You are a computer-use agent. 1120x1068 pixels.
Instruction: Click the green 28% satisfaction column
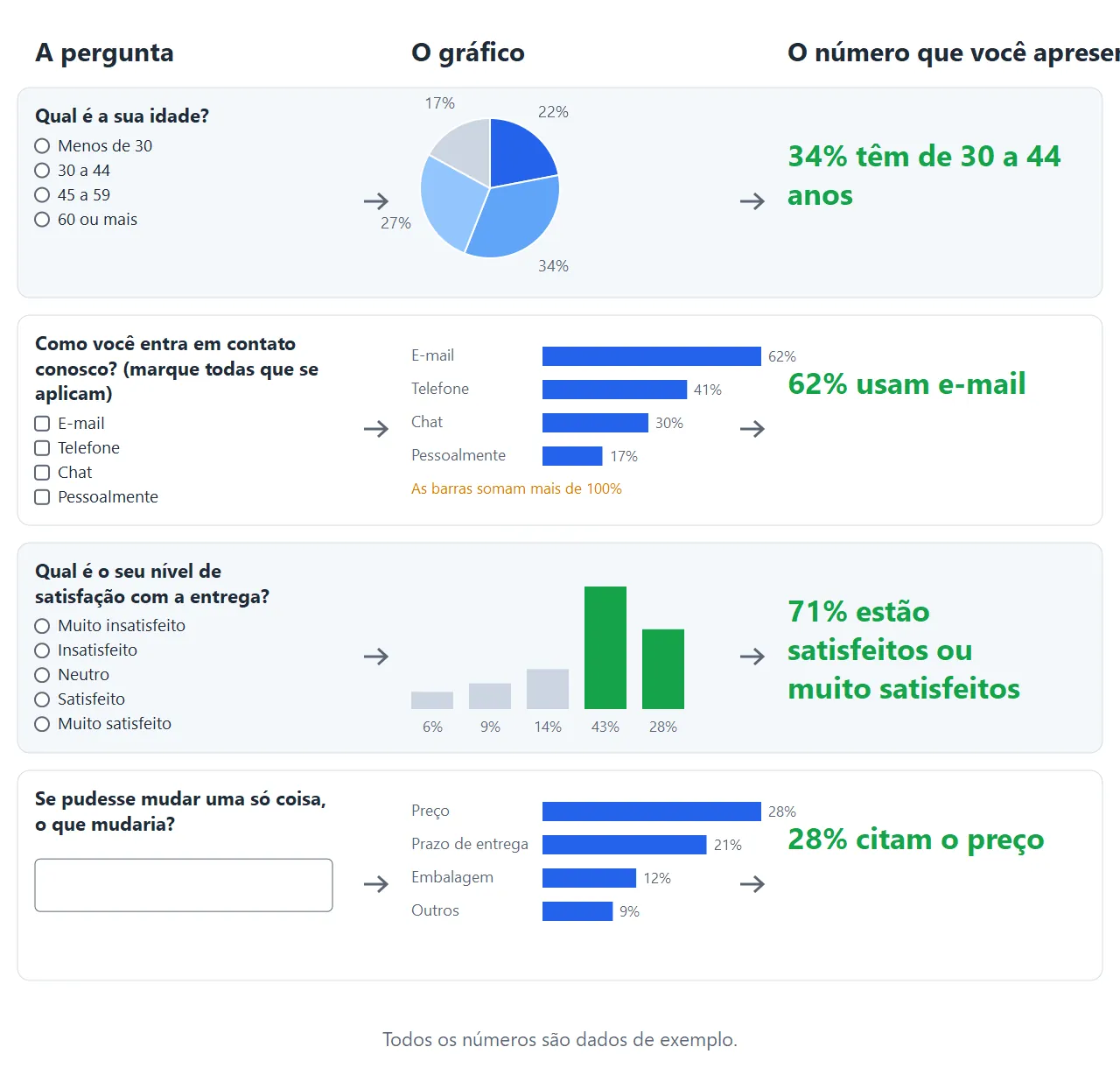[663, 669]
